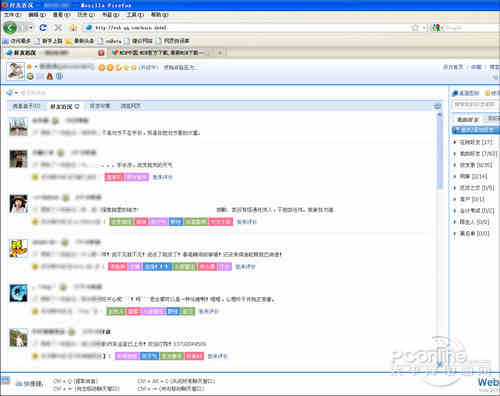This screenshot has width=500, height=396.
Task: Click the grey stop loading X icon
Action: [x=58, y=28]
